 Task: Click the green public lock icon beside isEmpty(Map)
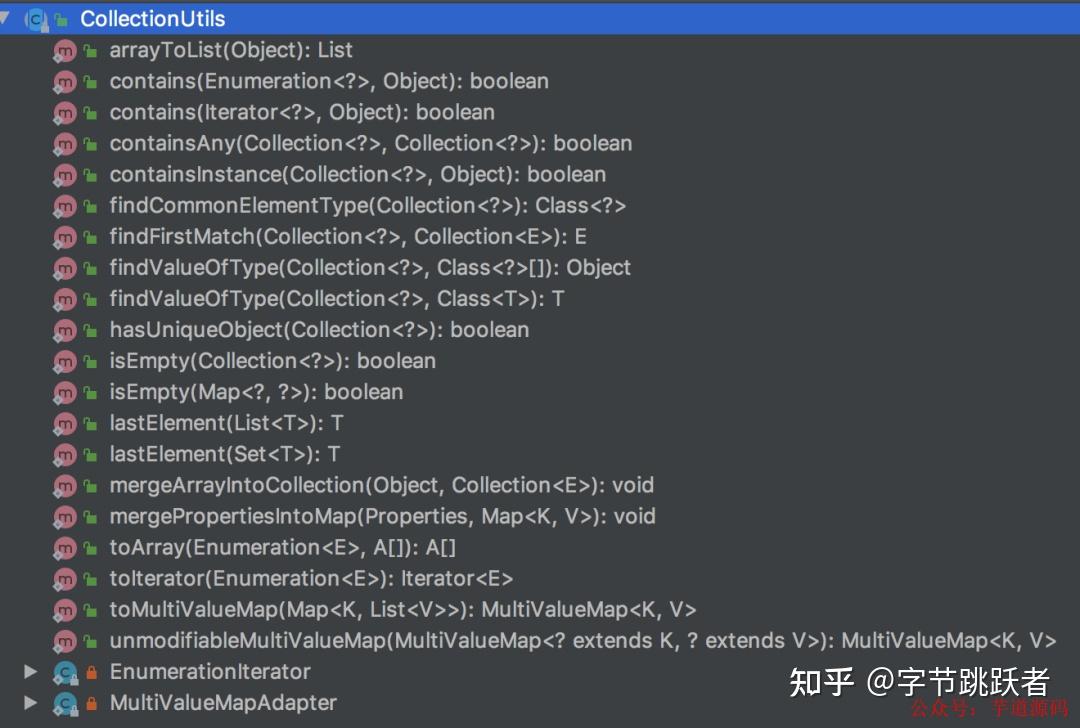(x=90, y=393)
